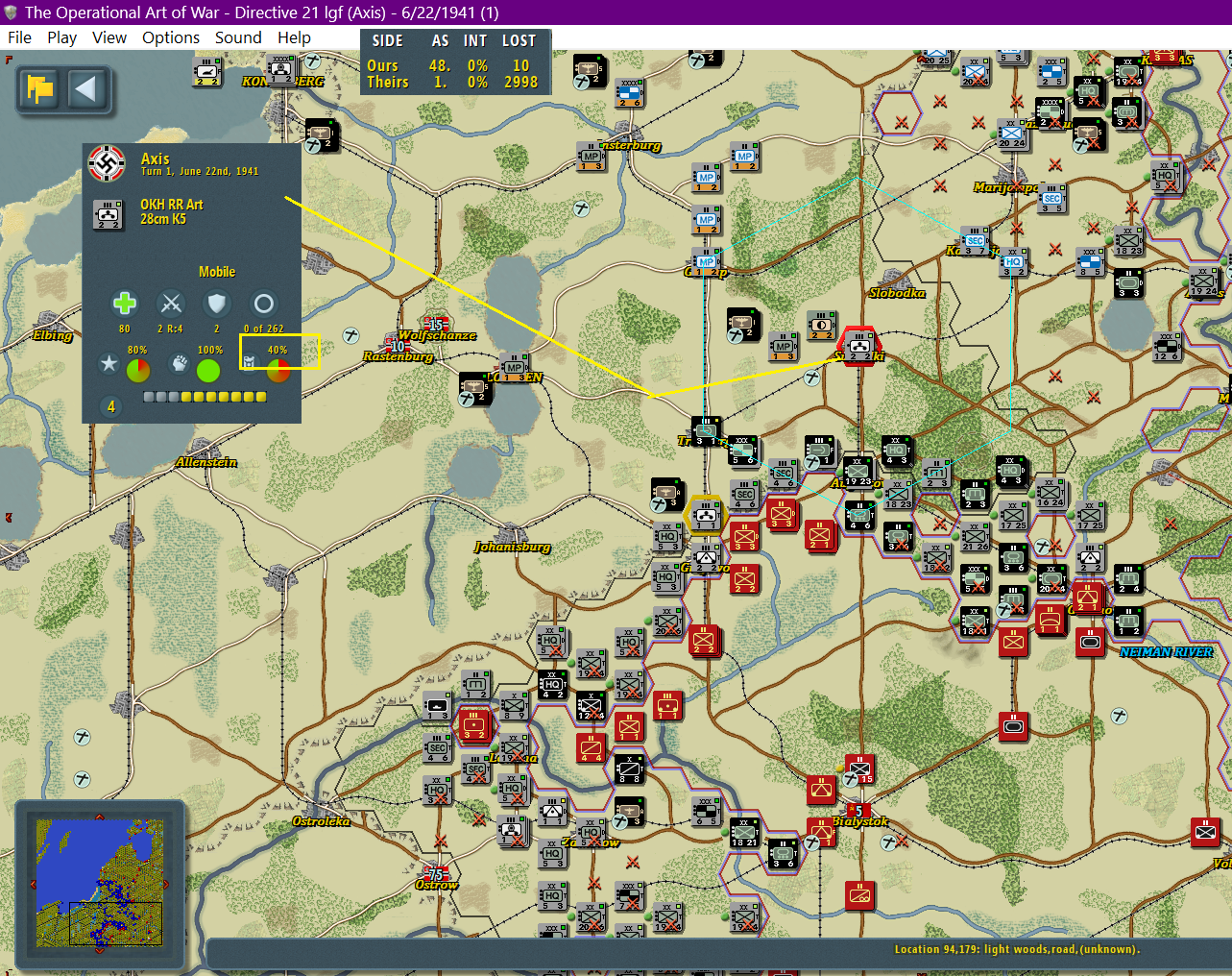The image size is (1232, 976).
Task: Click inside the minimap overview
Action: pyautogui.click(x=99, y=883)
